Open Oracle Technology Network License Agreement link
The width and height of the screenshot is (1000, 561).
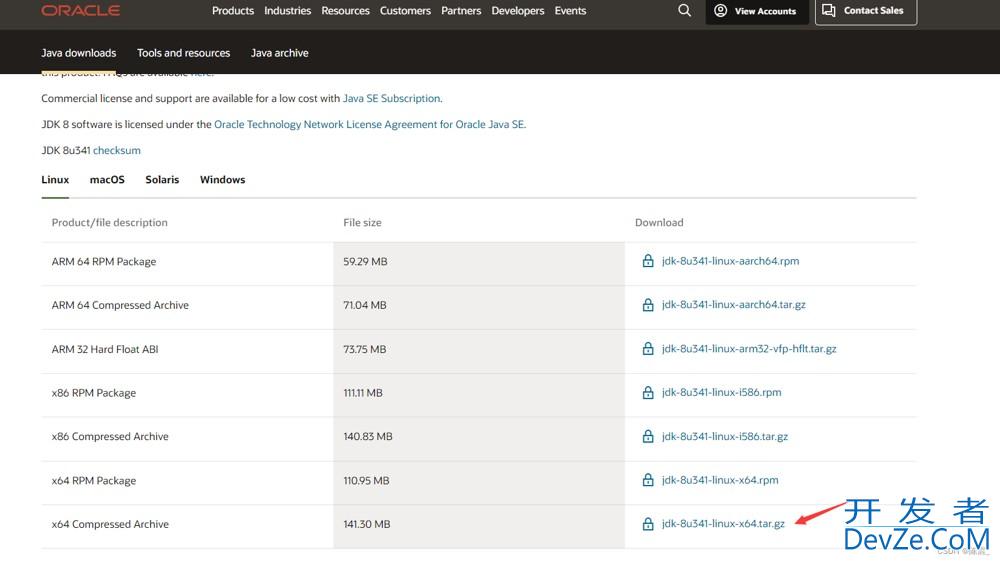click(x=369, y=125)
